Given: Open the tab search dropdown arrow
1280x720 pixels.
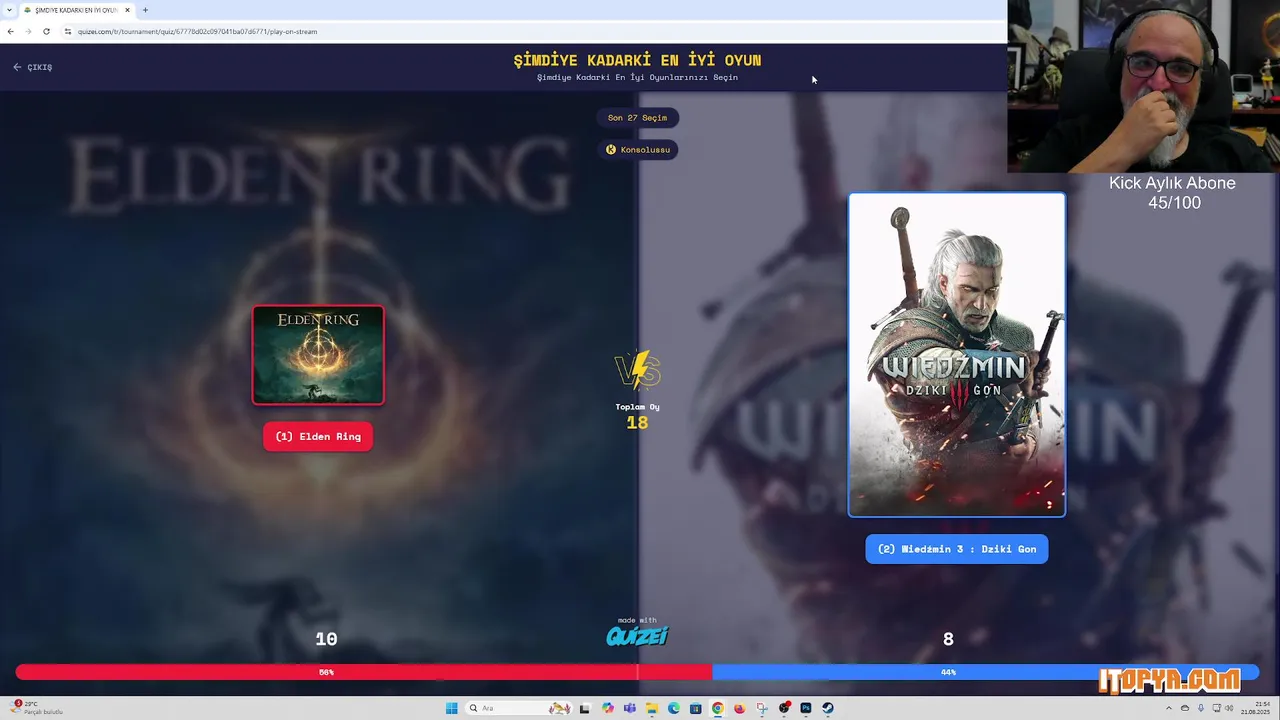Looking at the screenshot, I should pos(9,10).
